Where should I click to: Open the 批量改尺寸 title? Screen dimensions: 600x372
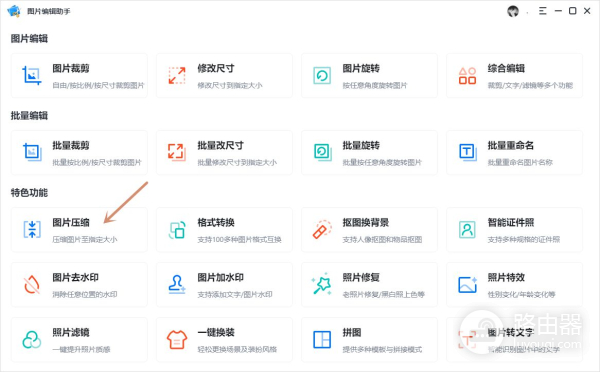220,145
